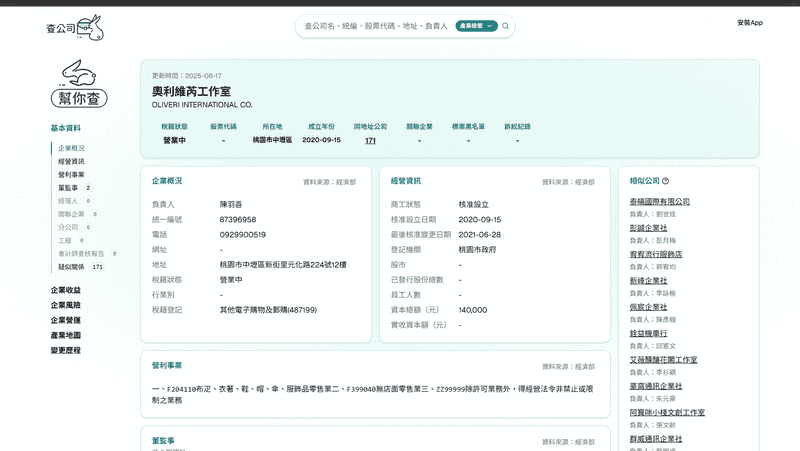Open the 安裝App link
Image resolution: width=800 pixels, height=451 pixels.
pos(749,22)
